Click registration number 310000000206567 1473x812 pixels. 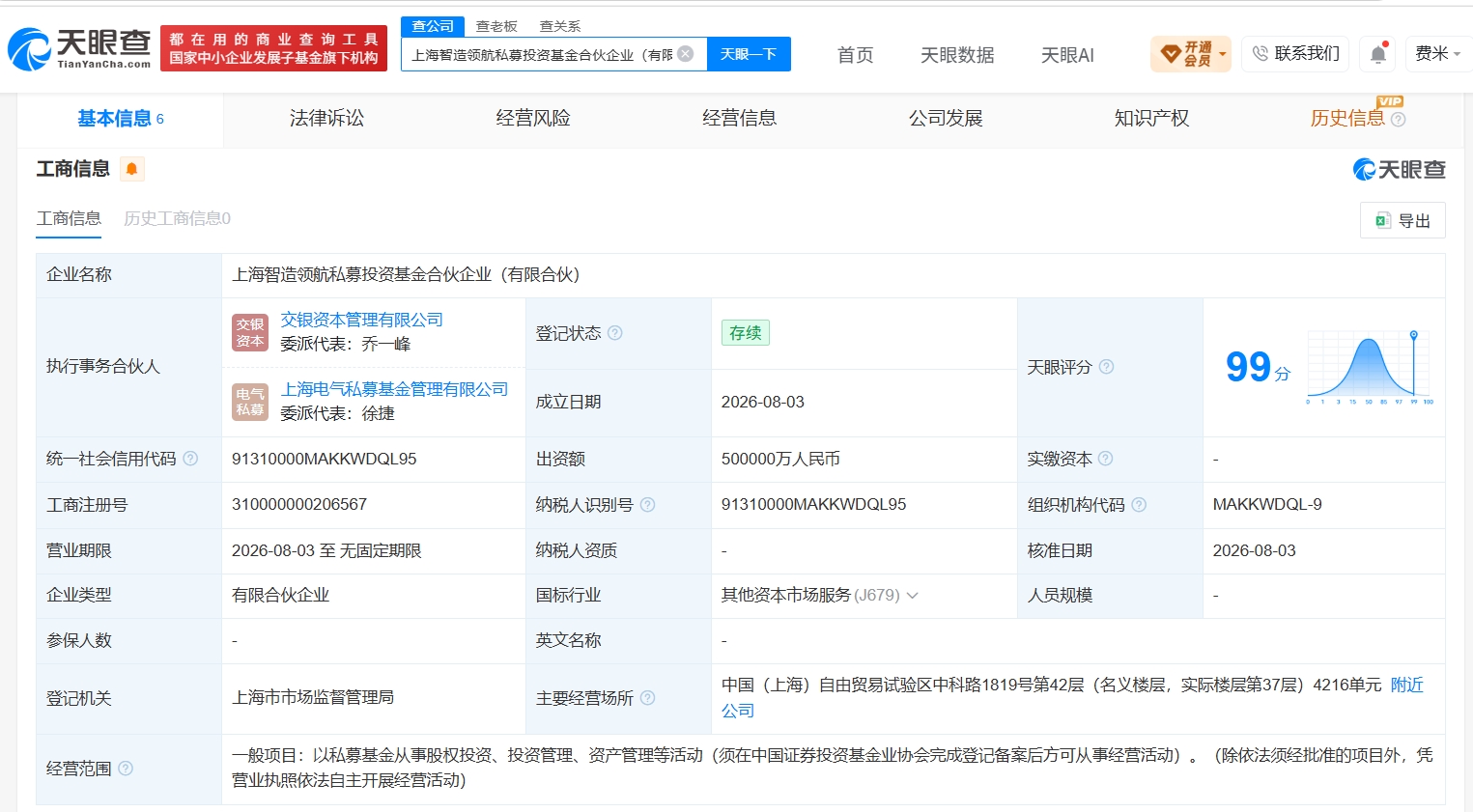[299, 504]
